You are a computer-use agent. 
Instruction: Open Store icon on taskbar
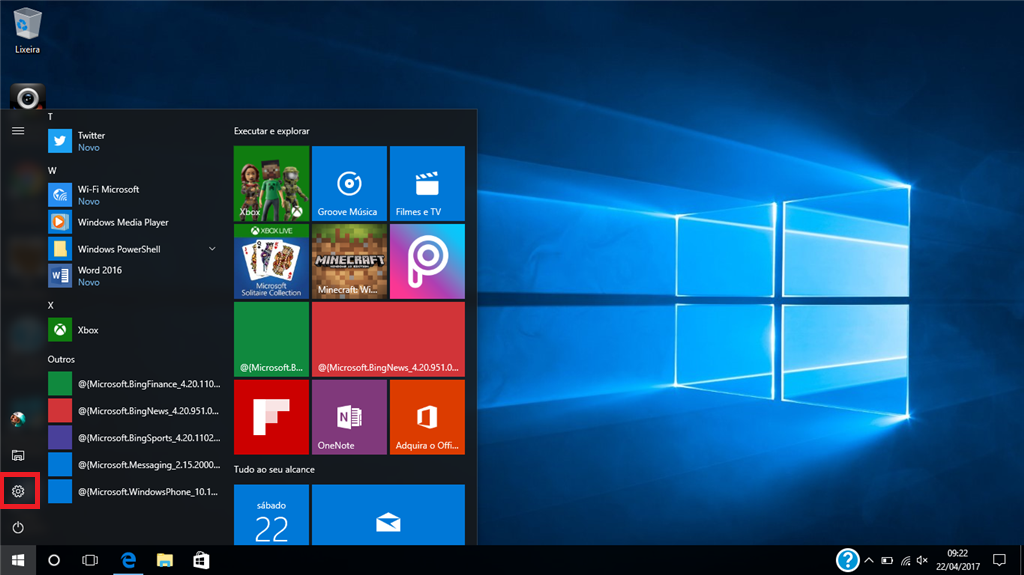[x=201, y=560]
